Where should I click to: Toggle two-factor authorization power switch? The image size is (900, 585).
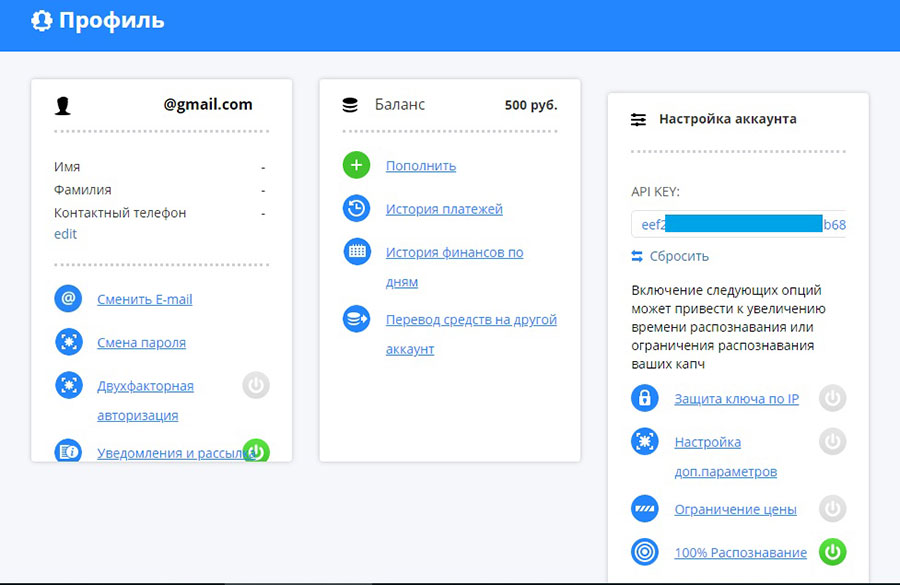pos(256,385)
